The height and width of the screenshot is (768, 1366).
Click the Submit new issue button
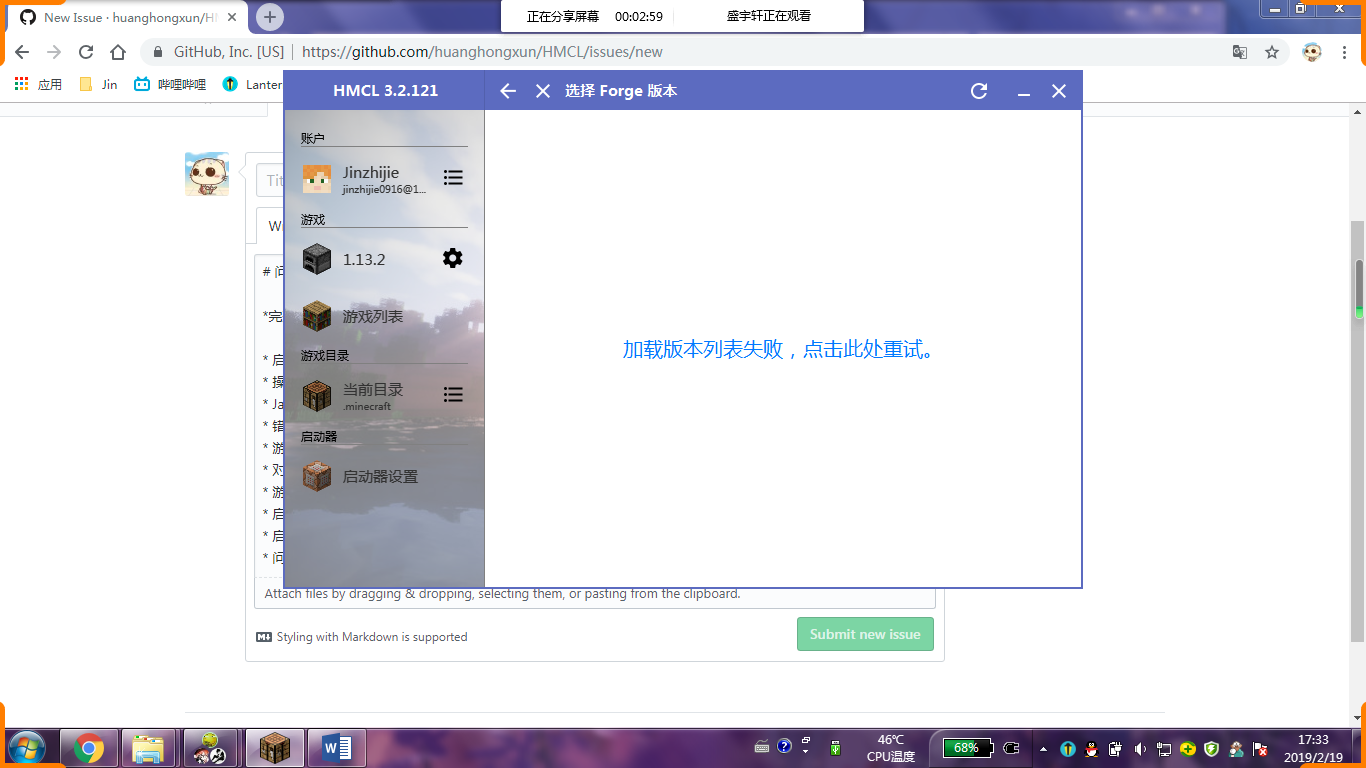click(864, 634)
